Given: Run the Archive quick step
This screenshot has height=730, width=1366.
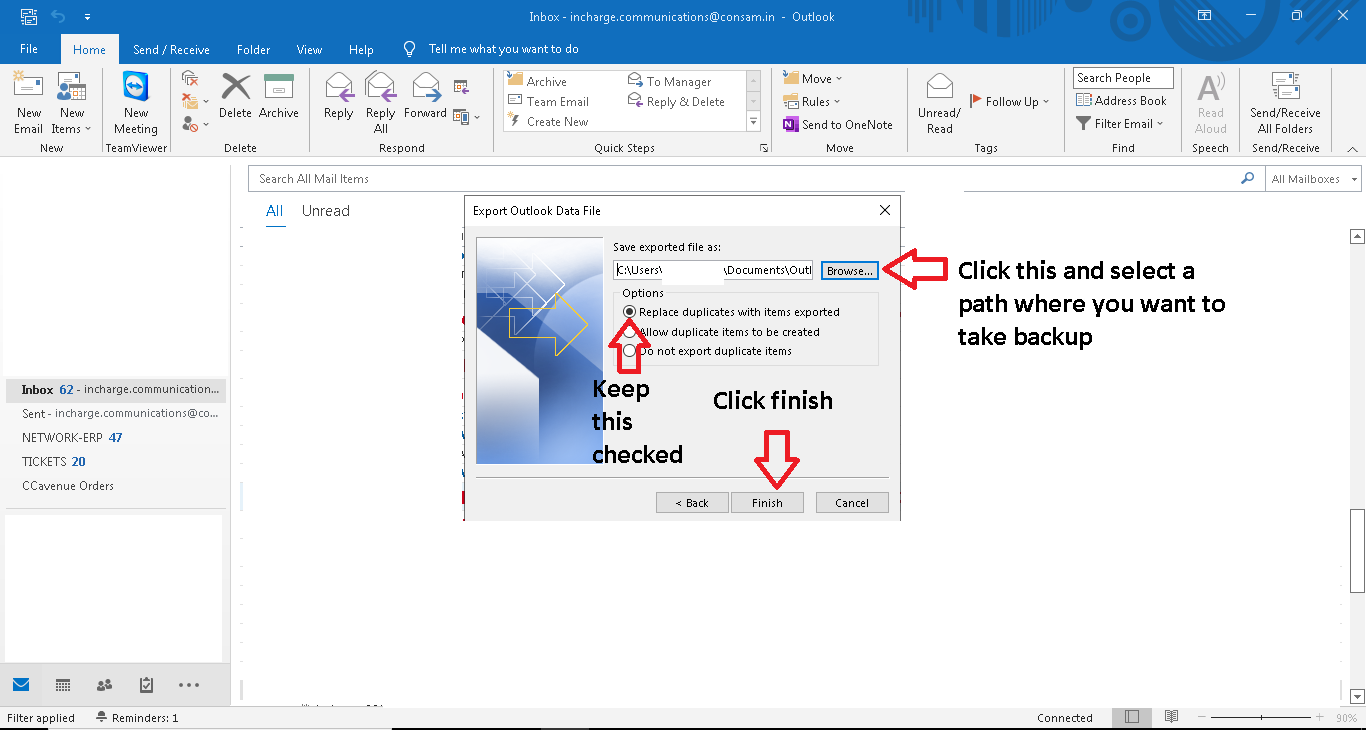Looking at the screenshot, I should (x=537, y=81).
